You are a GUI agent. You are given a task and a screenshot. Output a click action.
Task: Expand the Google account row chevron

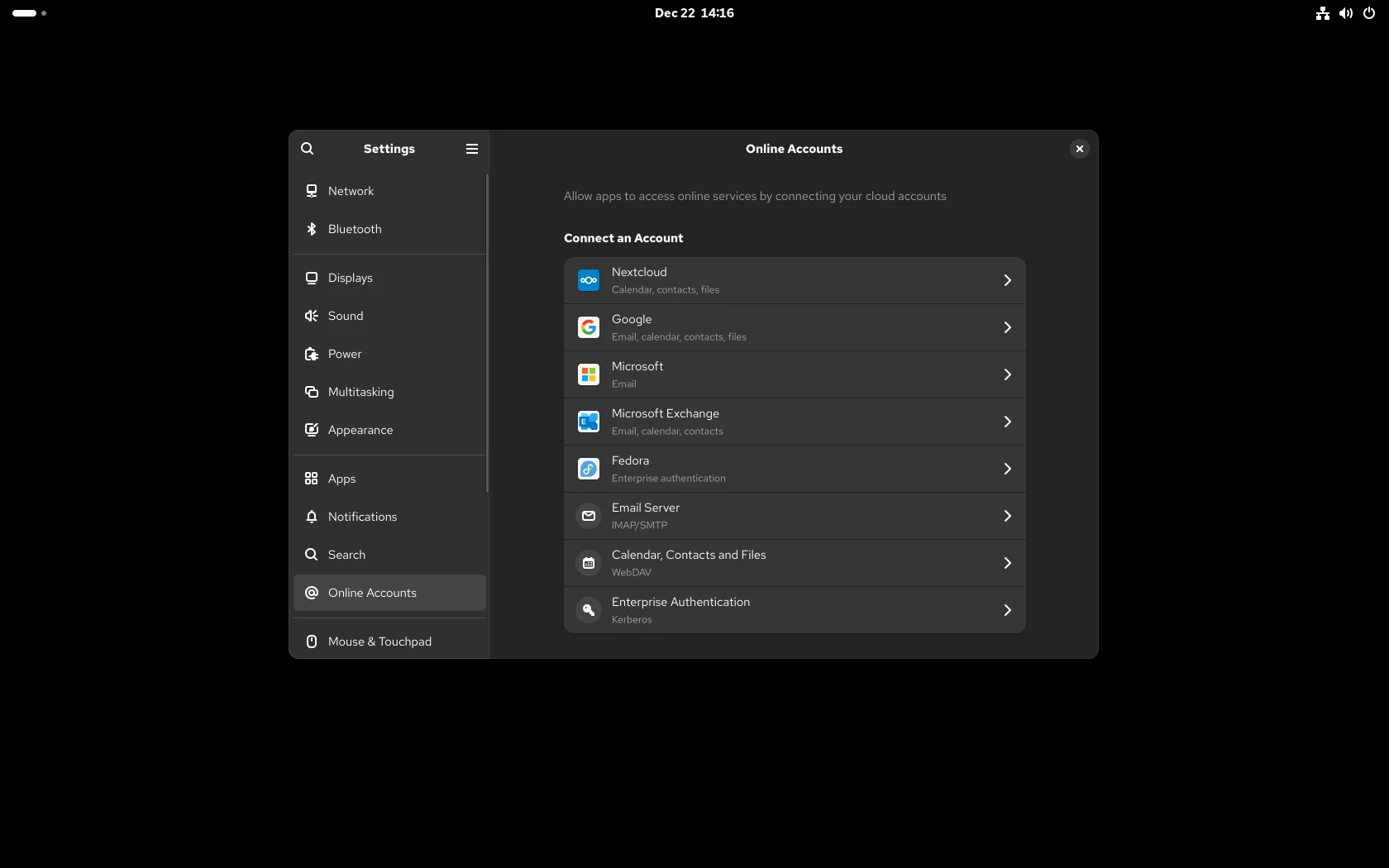pyautogui.click(x=1007, y=327)
